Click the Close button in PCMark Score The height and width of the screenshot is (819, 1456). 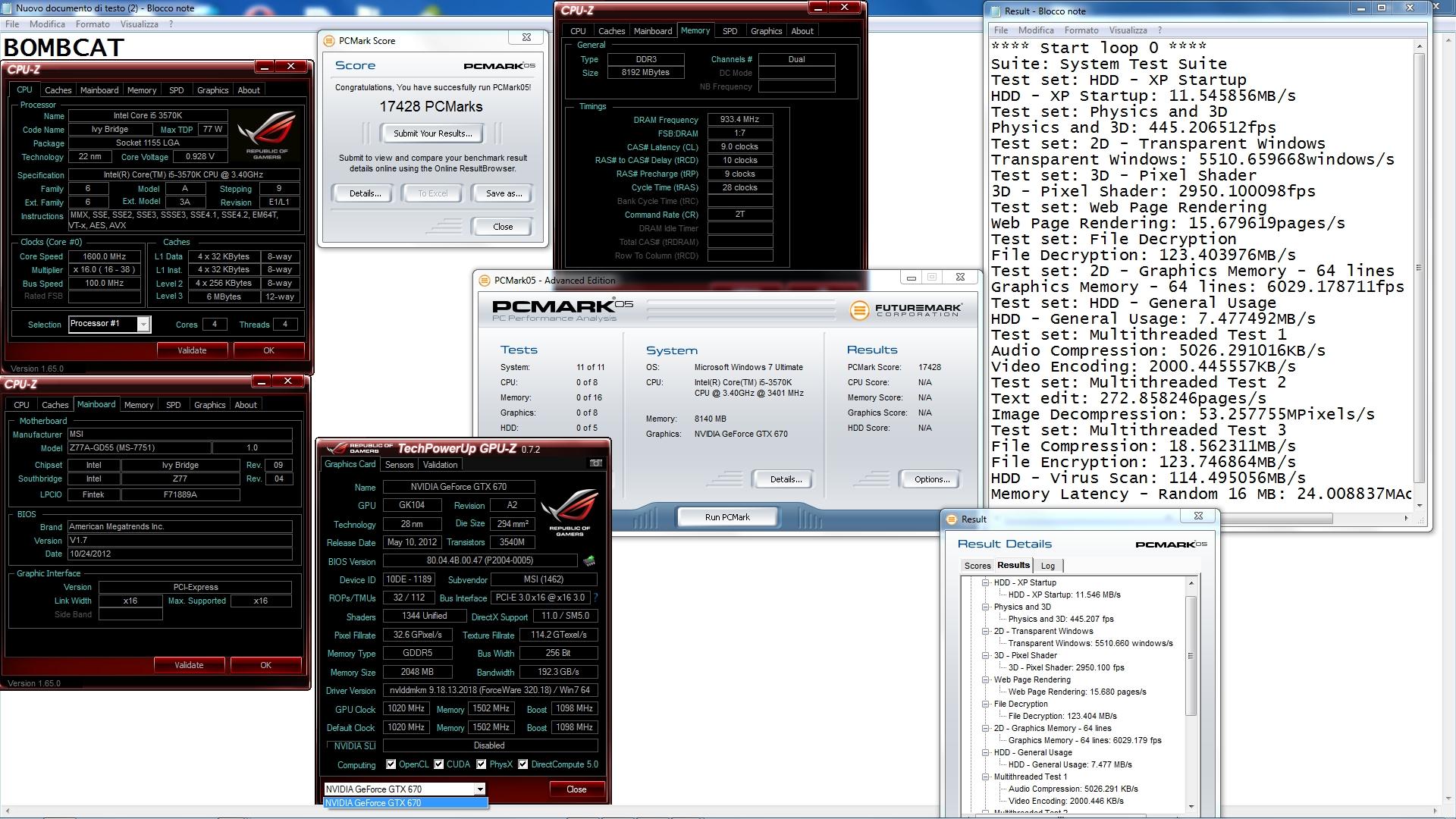point(502,227)
